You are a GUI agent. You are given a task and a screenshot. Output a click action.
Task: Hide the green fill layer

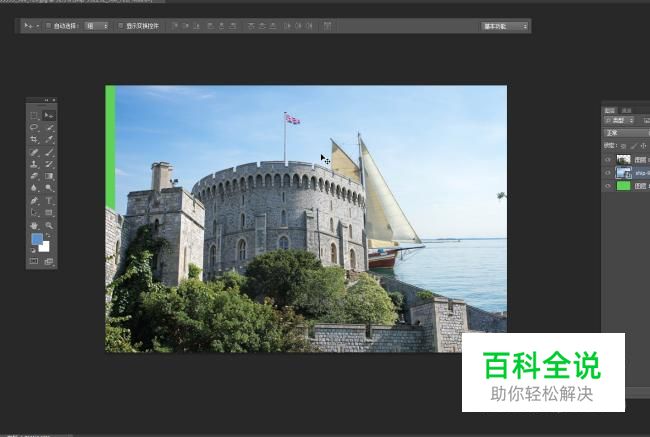[x=608, y=186]
